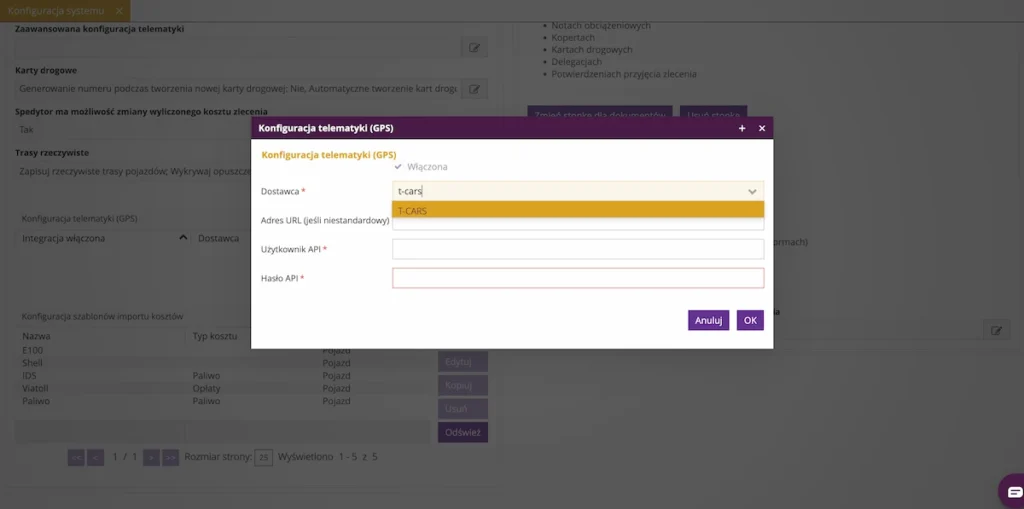Click the Usuń button

click(x=463, y=409)
